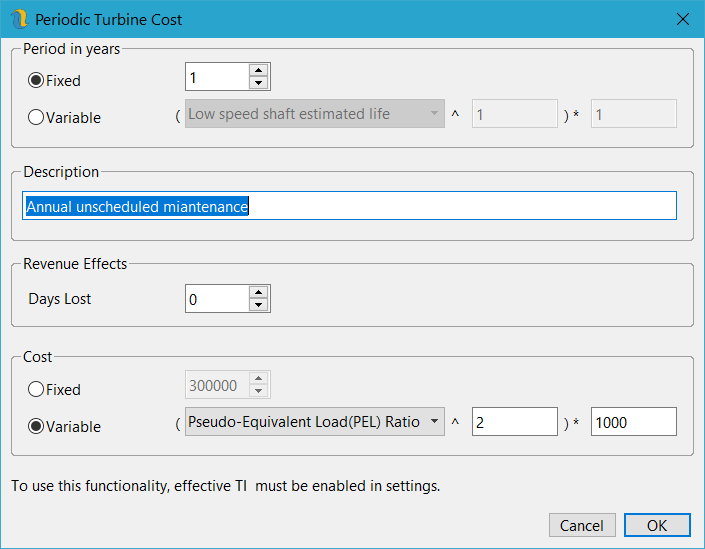Close the Periodic Turbine Cost dialog
705x549 pixels.
(x=683, y=19)
